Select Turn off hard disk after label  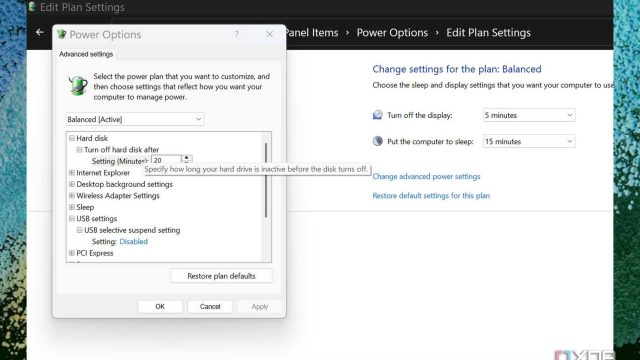pyautogui.click(x=121, y=150)
